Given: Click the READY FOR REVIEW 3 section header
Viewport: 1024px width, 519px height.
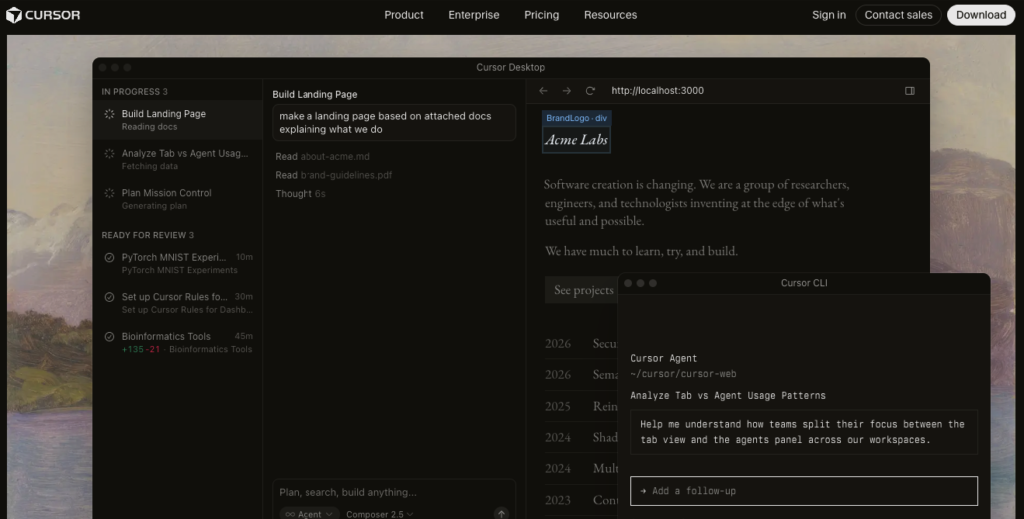Looking at the screenshot, I should [148, 235].
